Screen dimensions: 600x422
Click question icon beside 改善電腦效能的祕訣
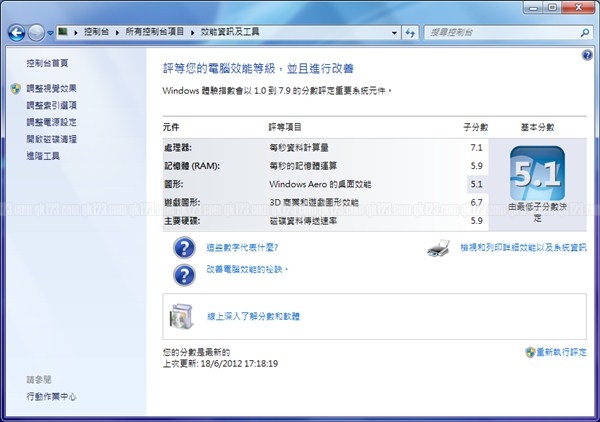(184, 275)
